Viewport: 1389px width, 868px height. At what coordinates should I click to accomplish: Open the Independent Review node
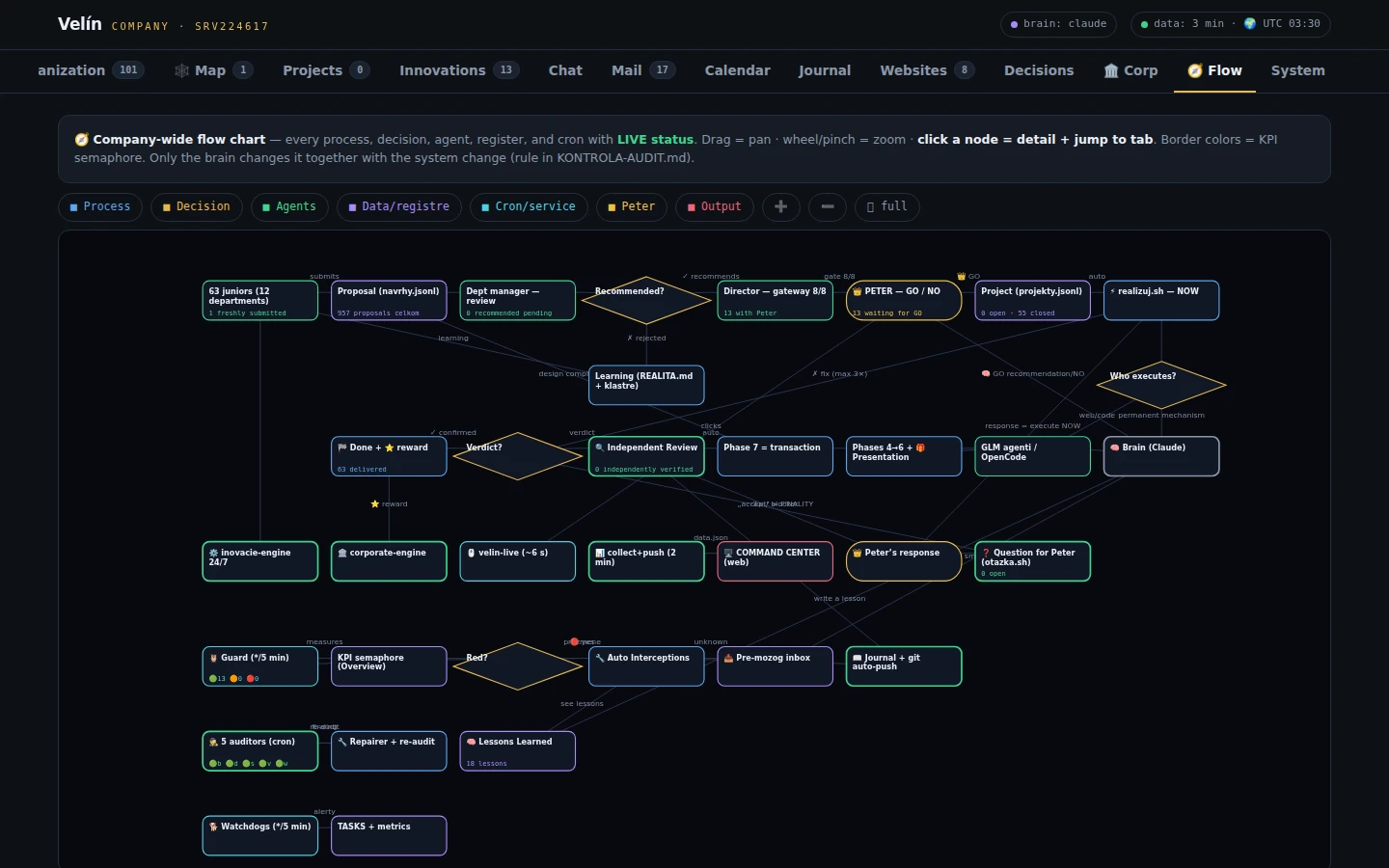[646, 456]
